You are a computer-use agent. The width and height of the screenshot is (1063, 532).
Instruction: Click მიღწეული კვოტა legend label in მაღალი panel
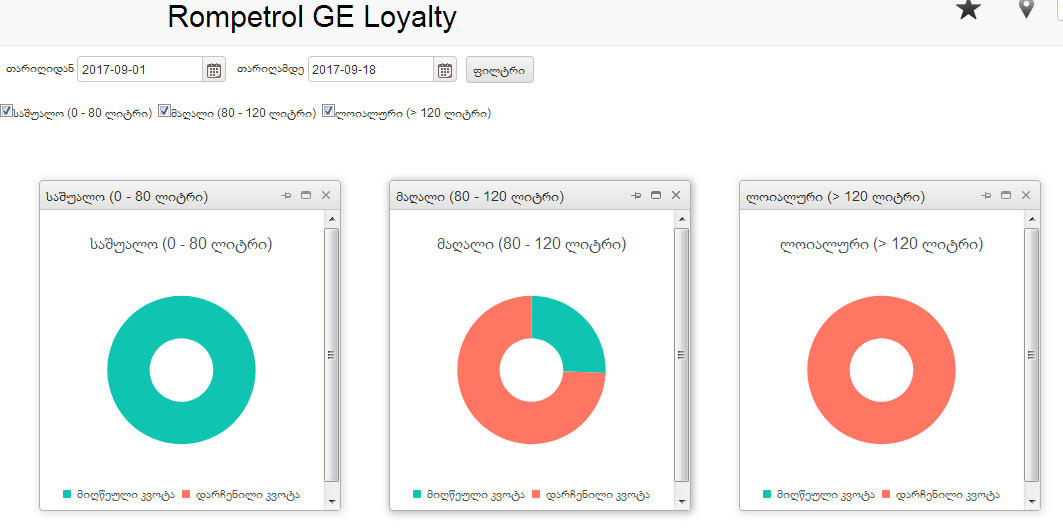(x=476, y=495)
